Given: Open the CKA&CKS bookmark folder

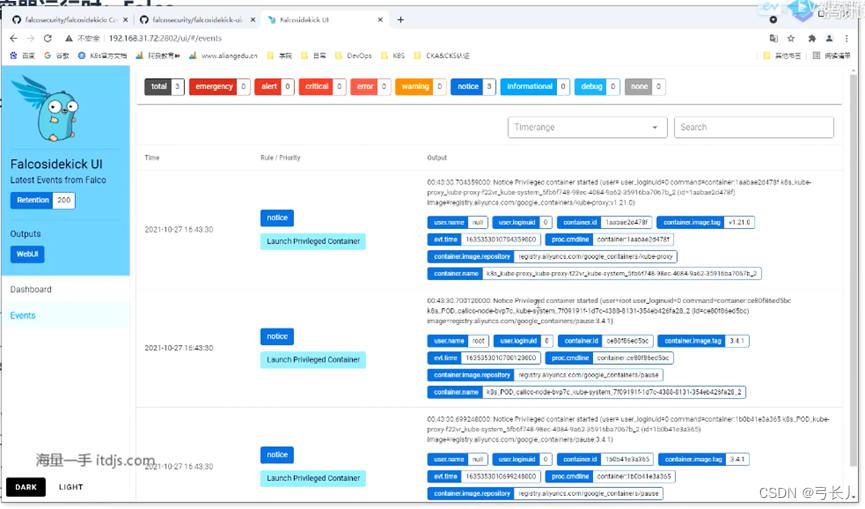Looking at the screenshot, I should tap(441, 56).
